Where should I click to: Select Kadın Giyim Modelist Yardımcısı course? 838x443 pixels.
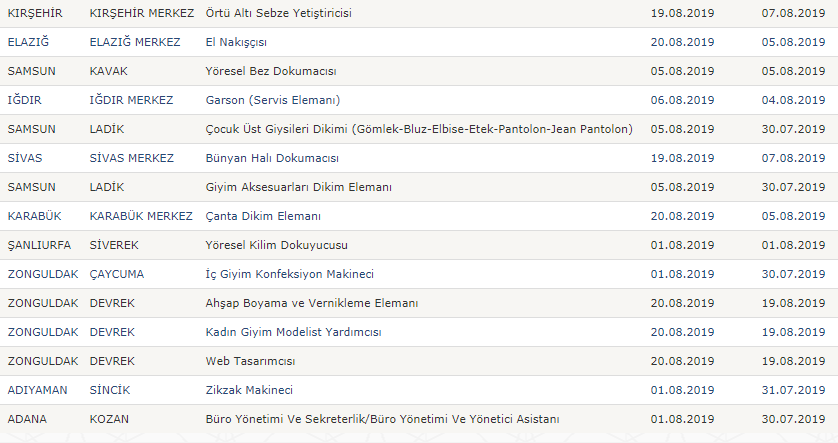(293, 332)
